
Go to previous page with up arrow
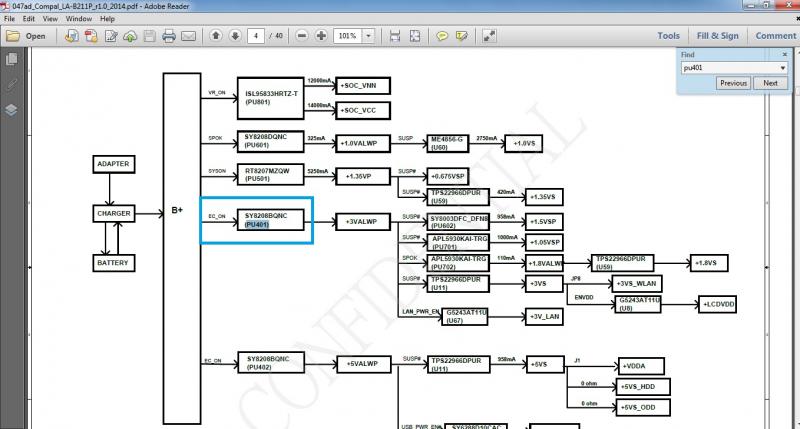pyautogui.click(x=216, y=36)
